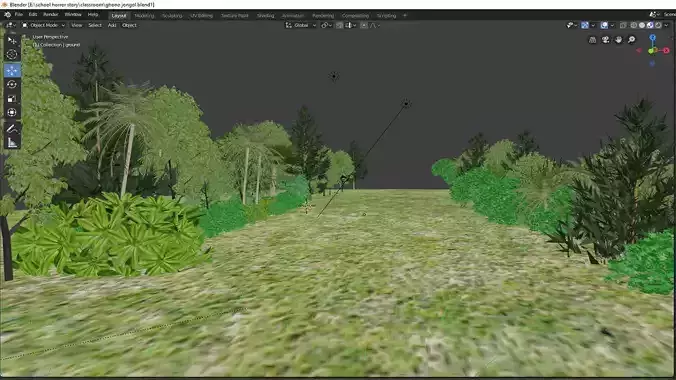Open object type visibility dropdown
The height and width of the screenshot is (380, 676).
coord(572,25)
